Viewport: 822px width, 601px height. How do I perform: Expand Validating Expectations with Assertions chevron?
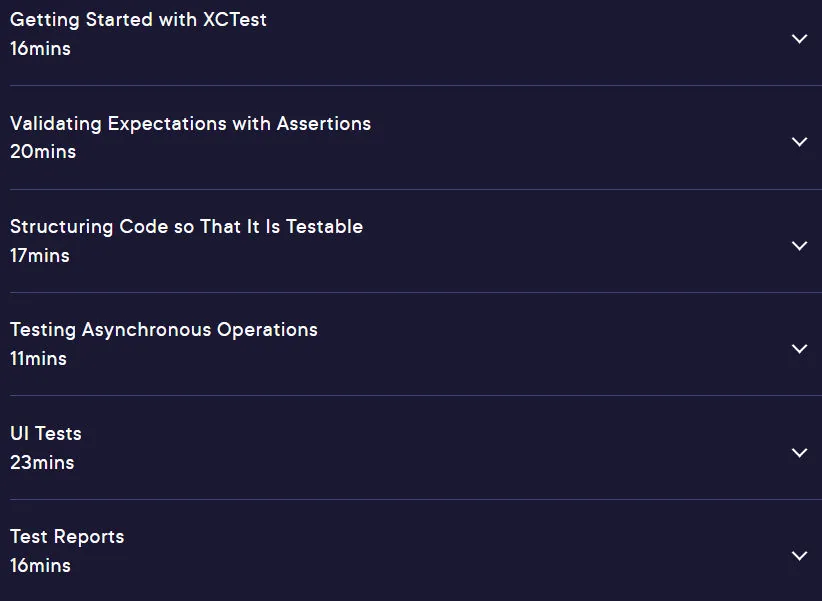click(799, 142)
